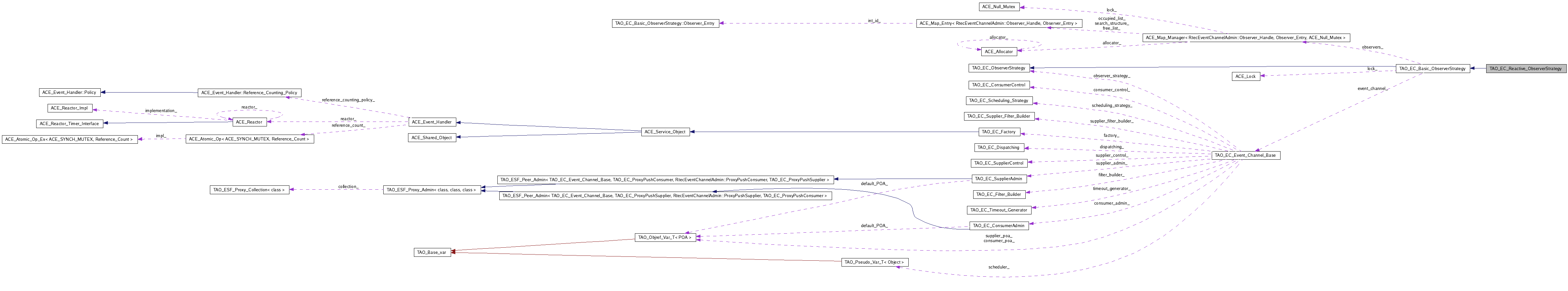Open the TAO_ESF_Peer_Admin node ending in TAO_EC_ProxyPushSupplier
Screen dimensions: 1568x291
coord(665,180)
